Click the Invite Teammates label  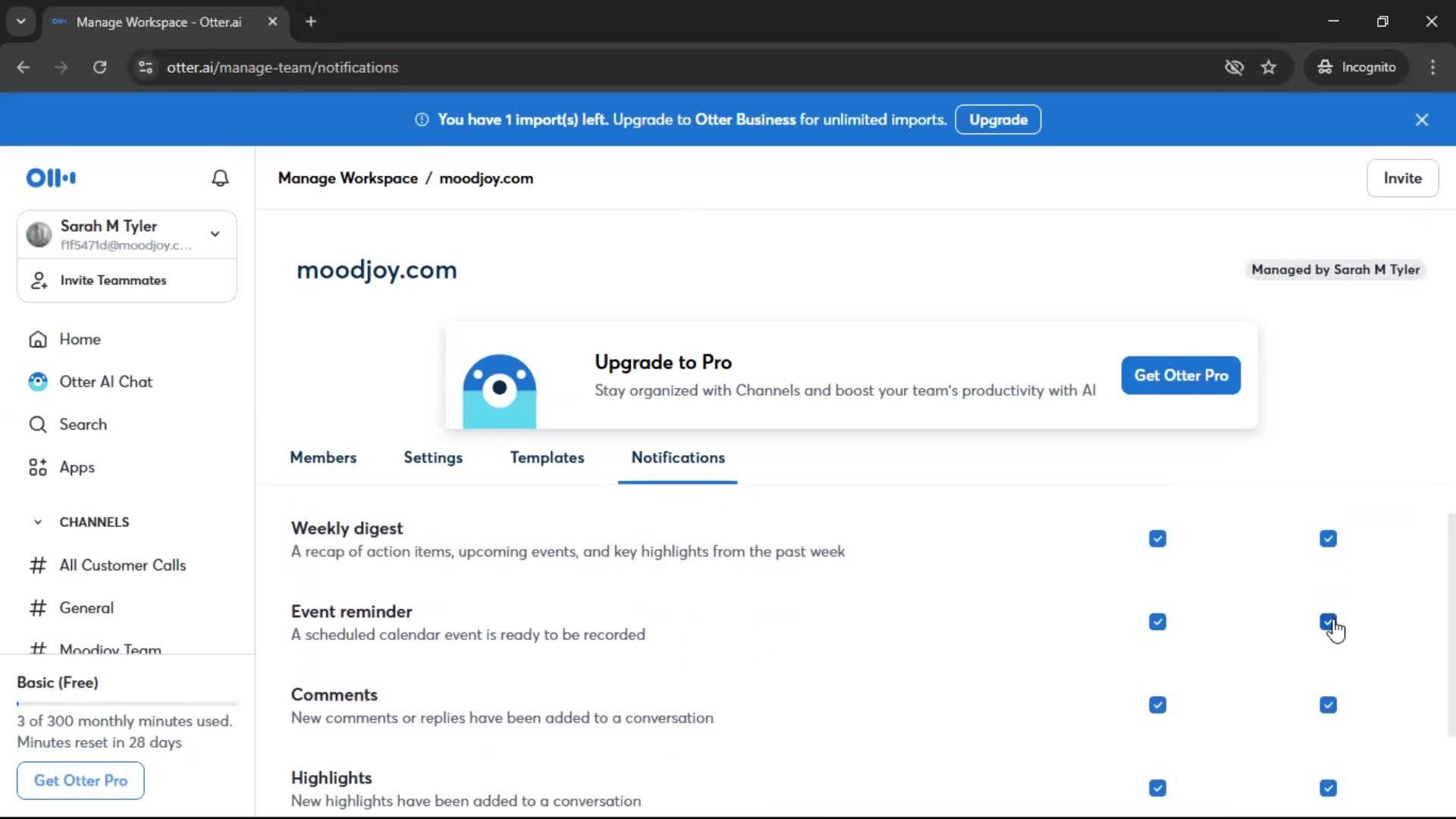[x=113, y=281]
